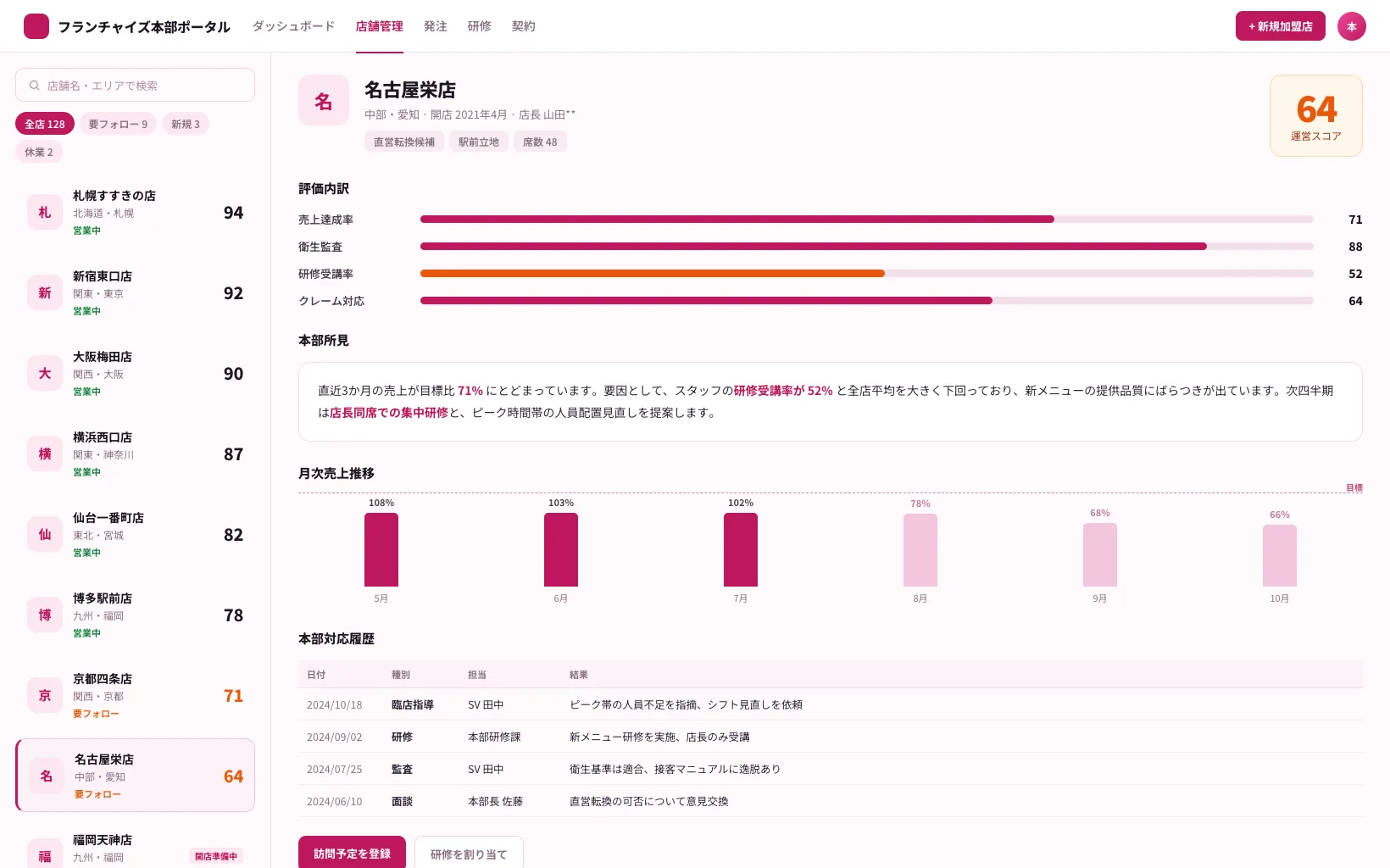Screen dimensions: 1390x868
Task: Click the 運営スコア 64 card
Action: (x=1315, y=115)
